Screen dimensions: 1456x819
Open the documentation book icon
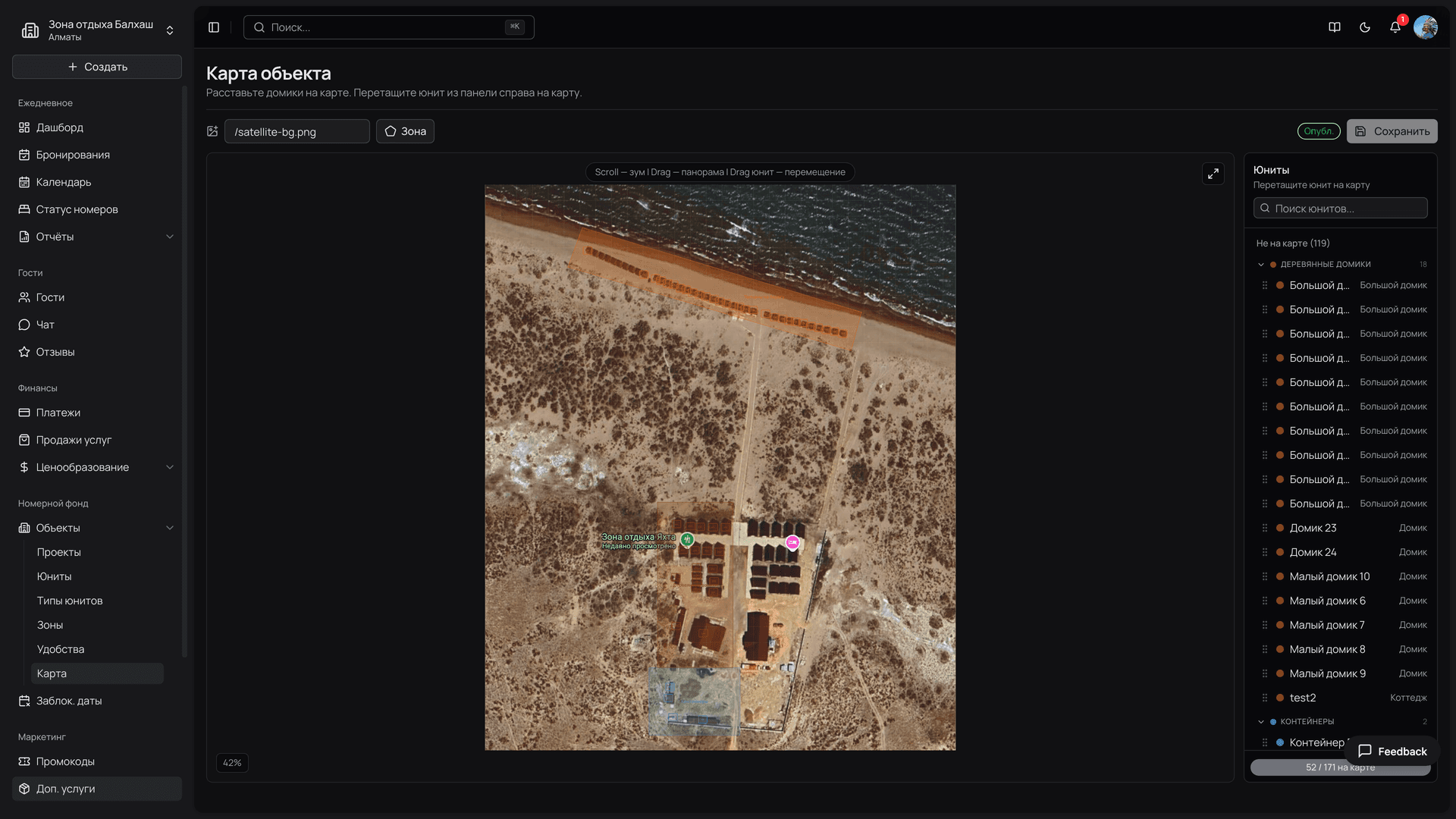pos(1335,27)
